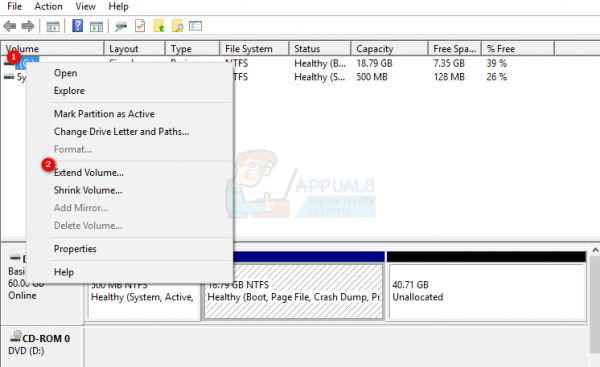Open the File menu

(x=15, y=7)
